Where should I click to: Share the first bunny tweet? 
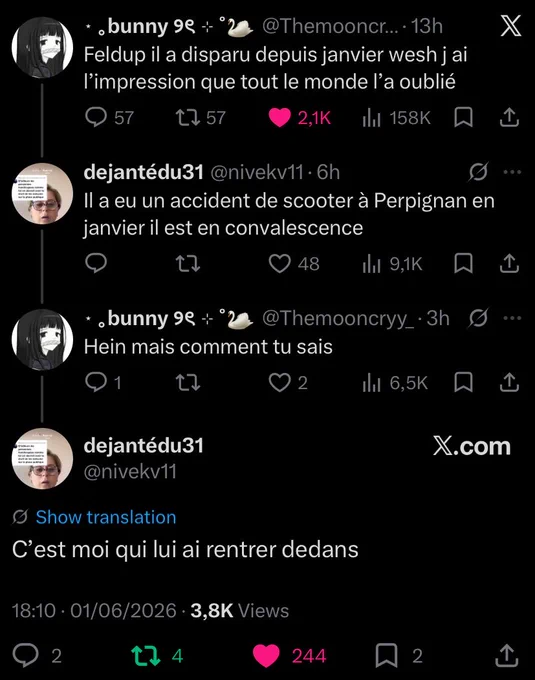pos(509,118)
